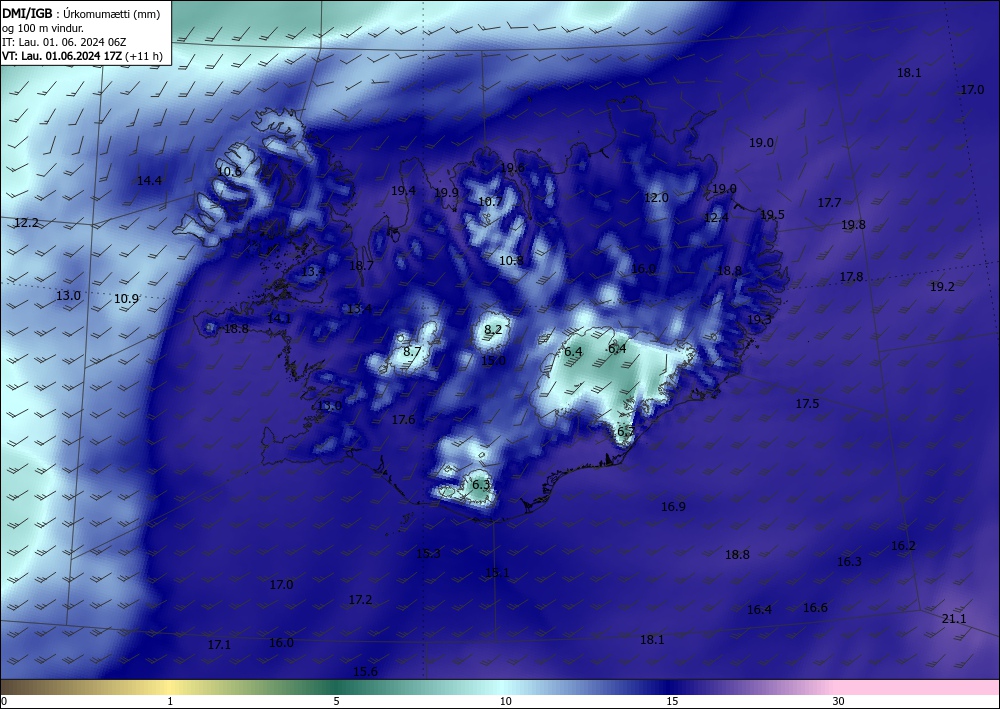Click the 1 tick on the color scale
The image size is (1000, 709).
pos(170,701)
